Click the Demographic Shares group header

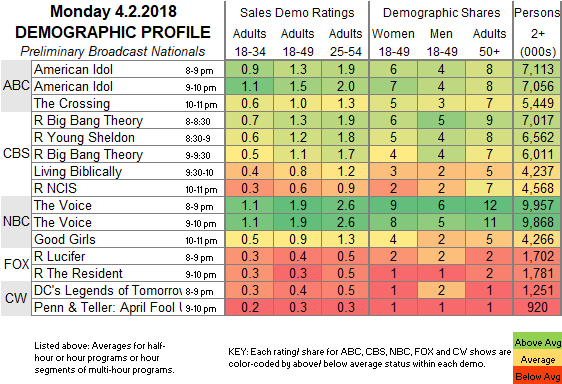[x=441, y=13]
